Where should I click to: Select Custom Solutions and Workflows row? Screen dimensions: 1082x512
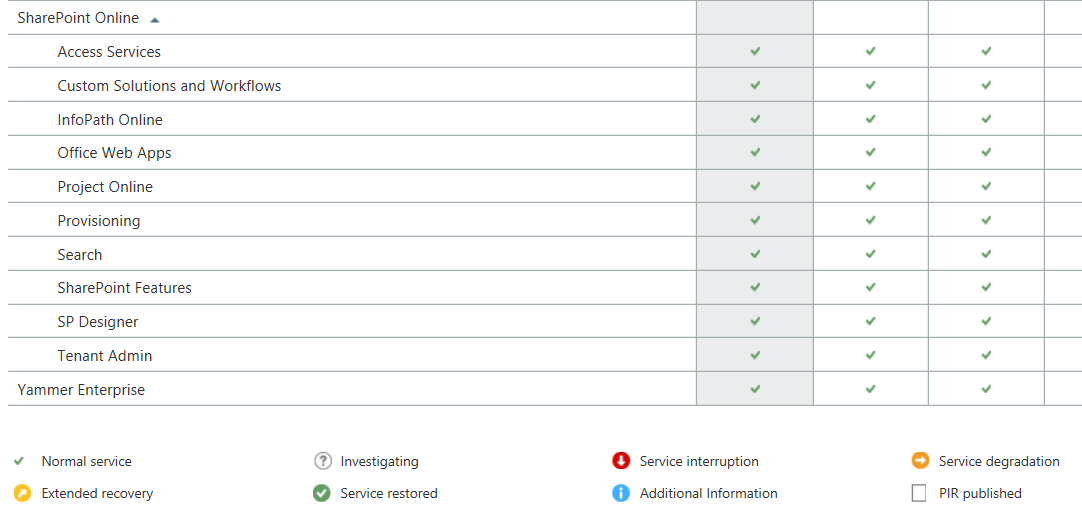click(x=169, y=86)
